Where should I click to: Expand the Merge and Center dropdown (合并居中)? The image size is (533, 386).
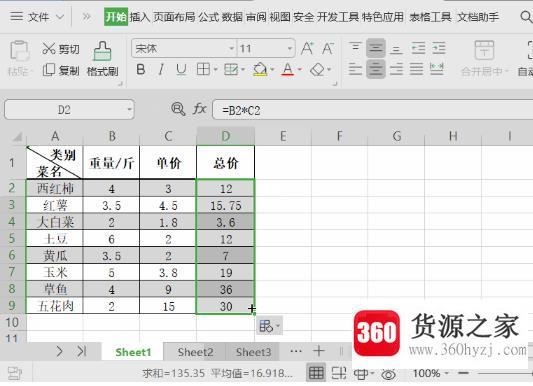click(484, 72)
